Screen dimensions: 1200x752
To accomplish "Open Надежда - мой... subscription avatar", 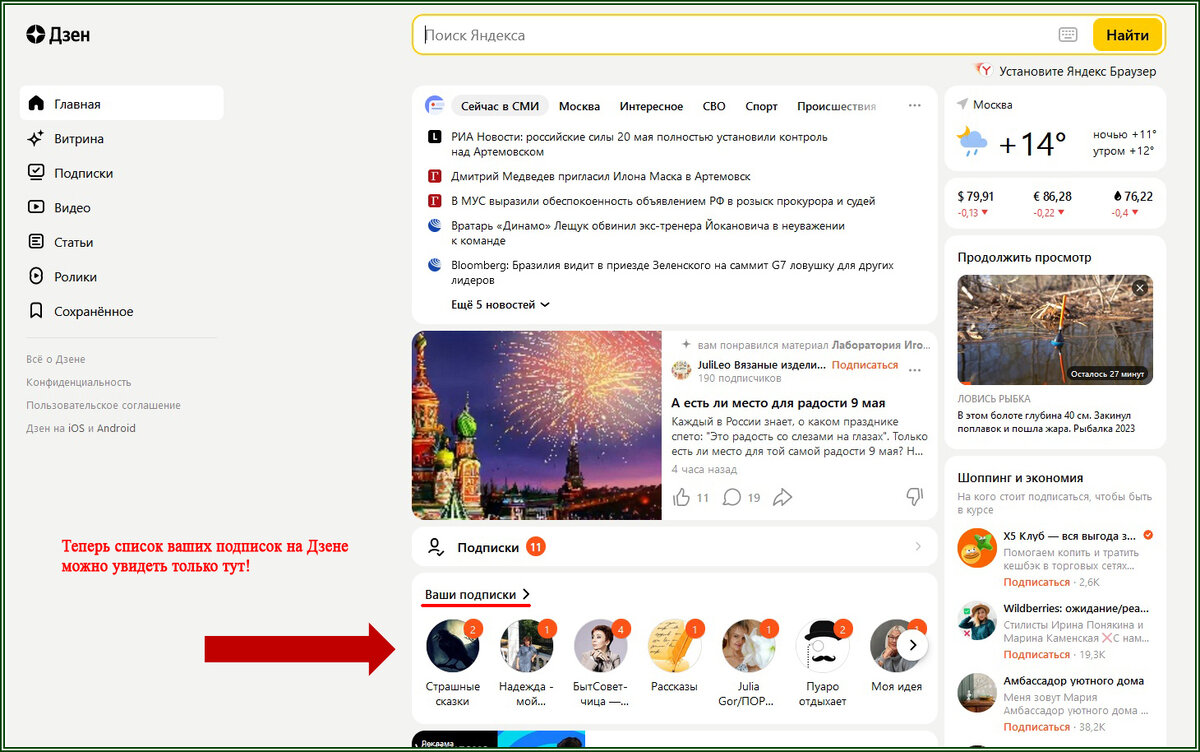I will point(526,645).
